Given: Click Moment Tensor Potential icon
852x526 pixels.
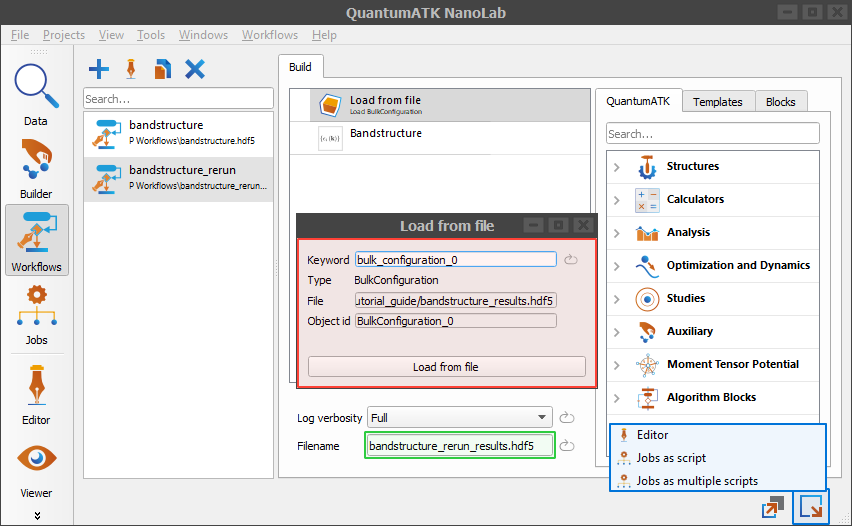Looking at the screenshot, I should (x=647, y=365).
